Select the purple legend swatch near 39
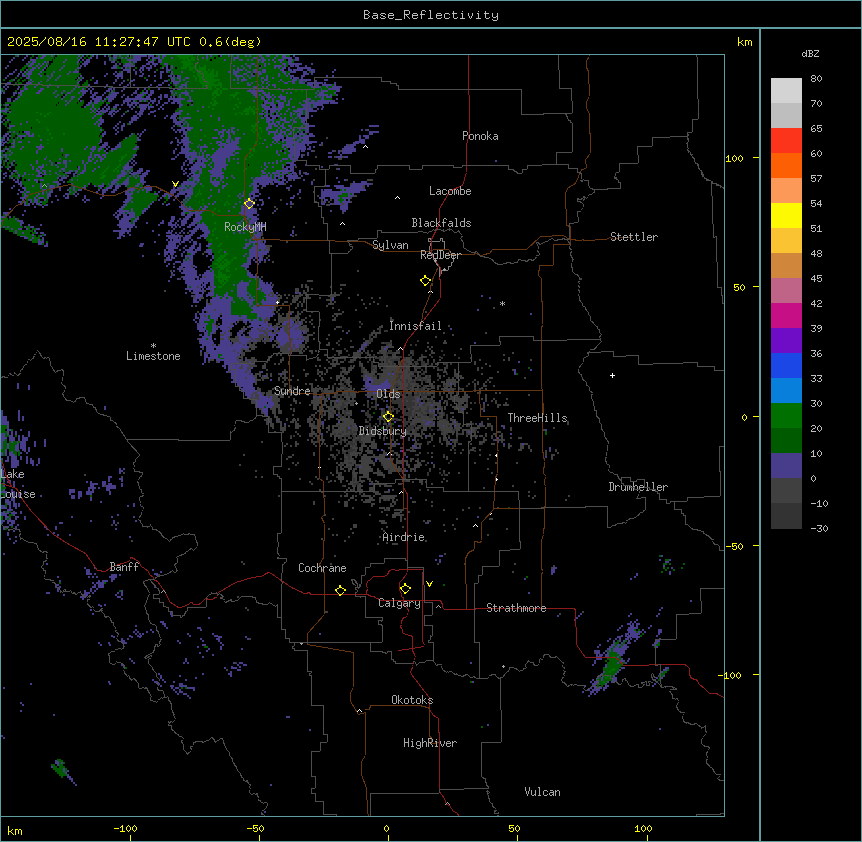Screen dimensions: 862x842 click(x=786, y=340)
